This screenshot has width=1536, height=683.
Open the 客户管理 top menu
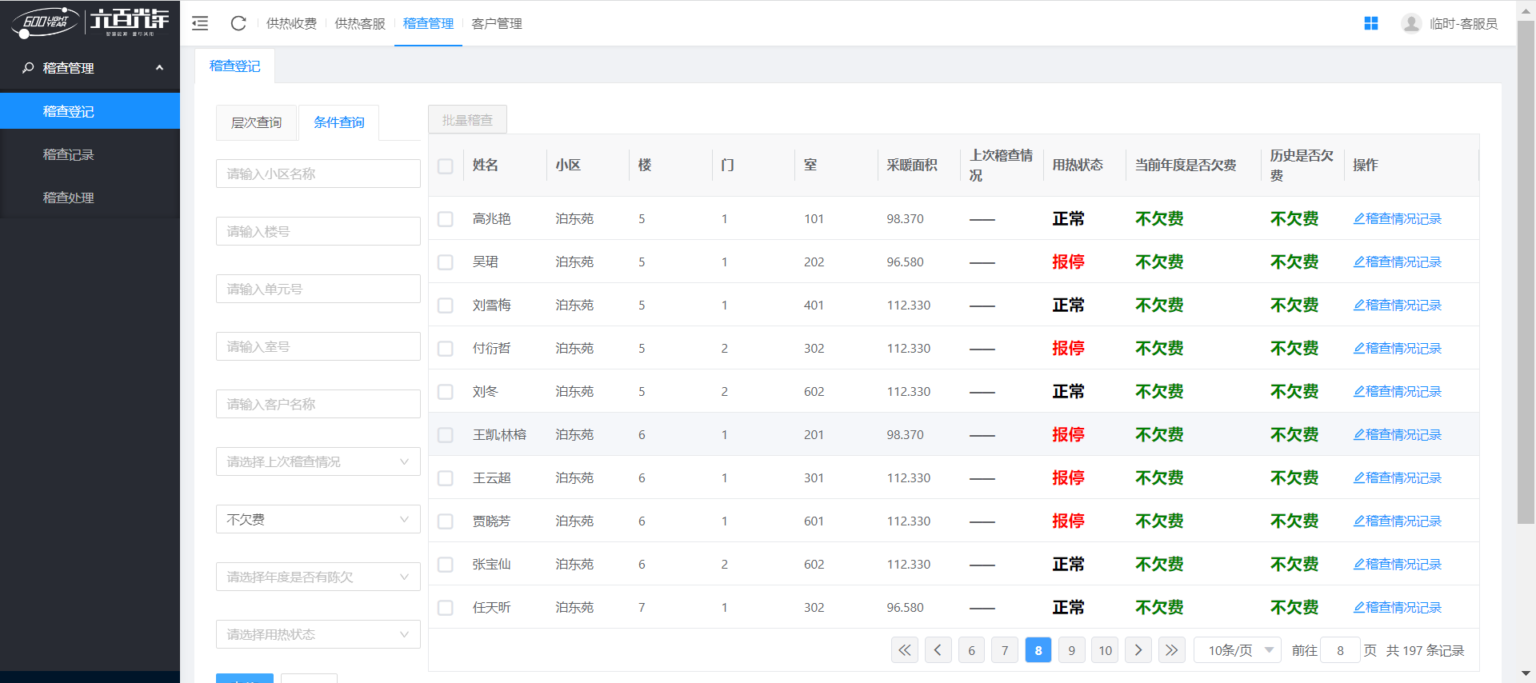(x=496, y=23)
